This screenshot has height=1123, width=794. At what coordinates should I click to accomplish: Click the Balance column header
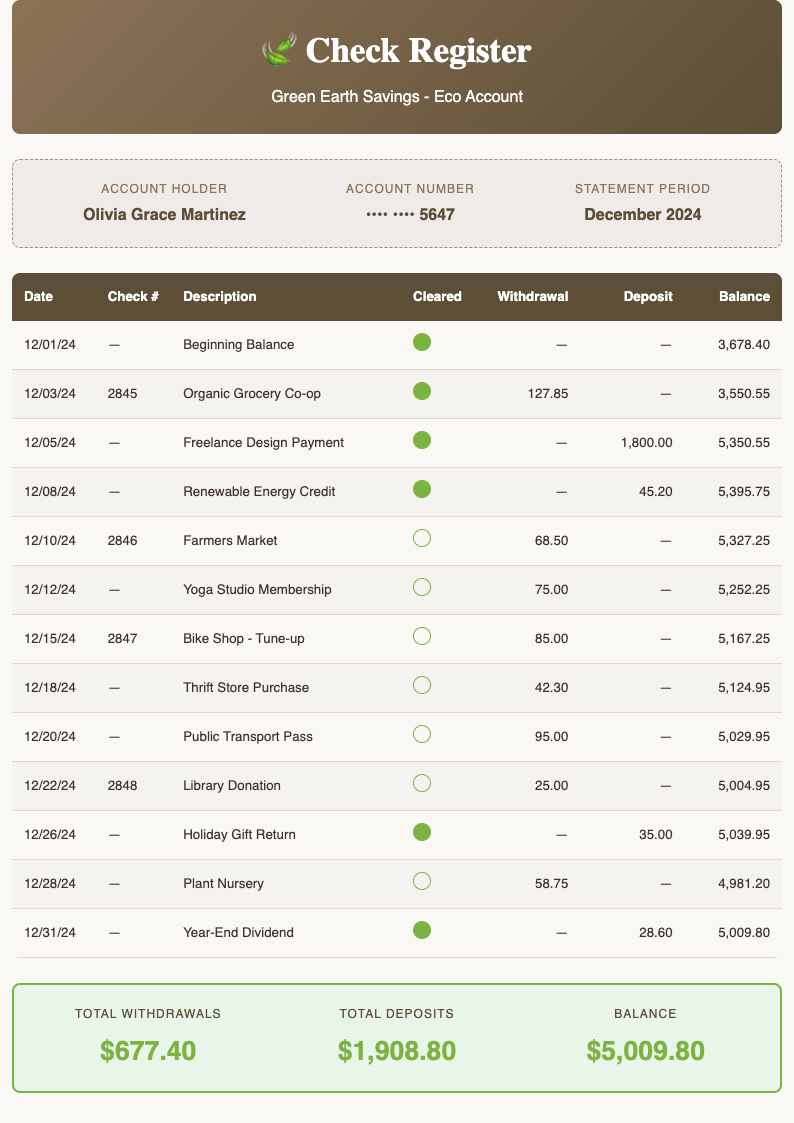click(745, 297)
